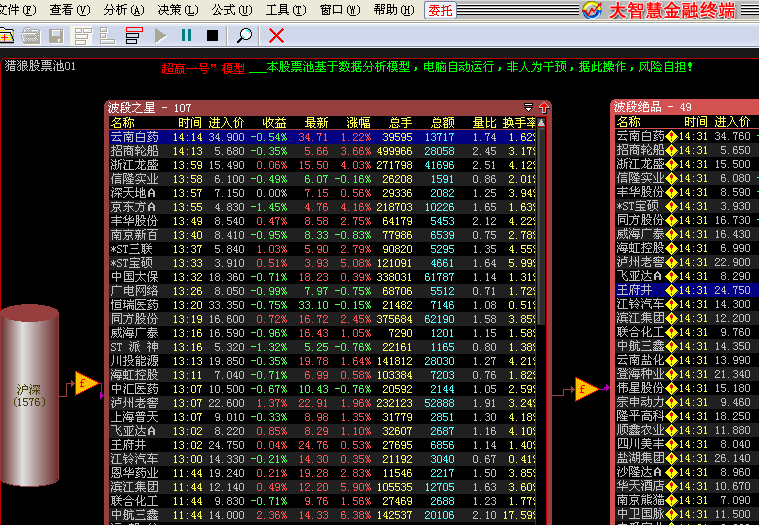Click the scroll-up arrow of 波段之星 list
This screenshot has height=525, width=759.
click(x=541, y=123)
